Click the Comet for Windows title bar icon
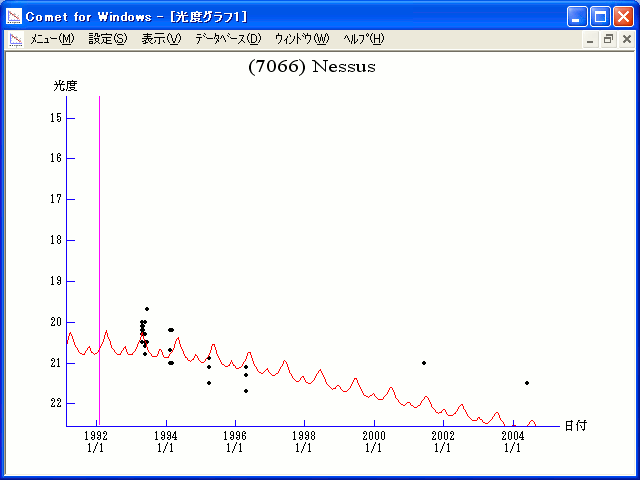The width and height of the screenshot is (640, 480). click(x=14, y=16)
